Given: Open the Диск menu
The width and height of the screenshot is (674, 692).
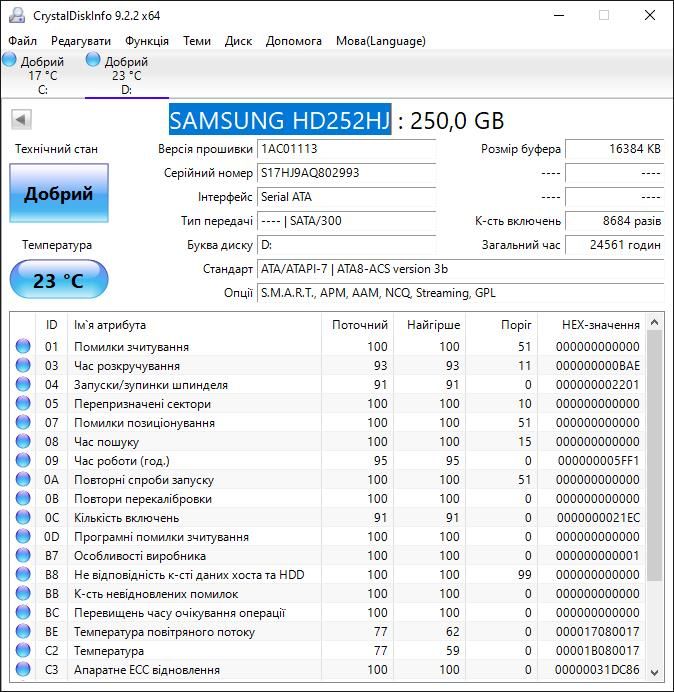Looking at the screenshot, I should click(x=238, y=41).
